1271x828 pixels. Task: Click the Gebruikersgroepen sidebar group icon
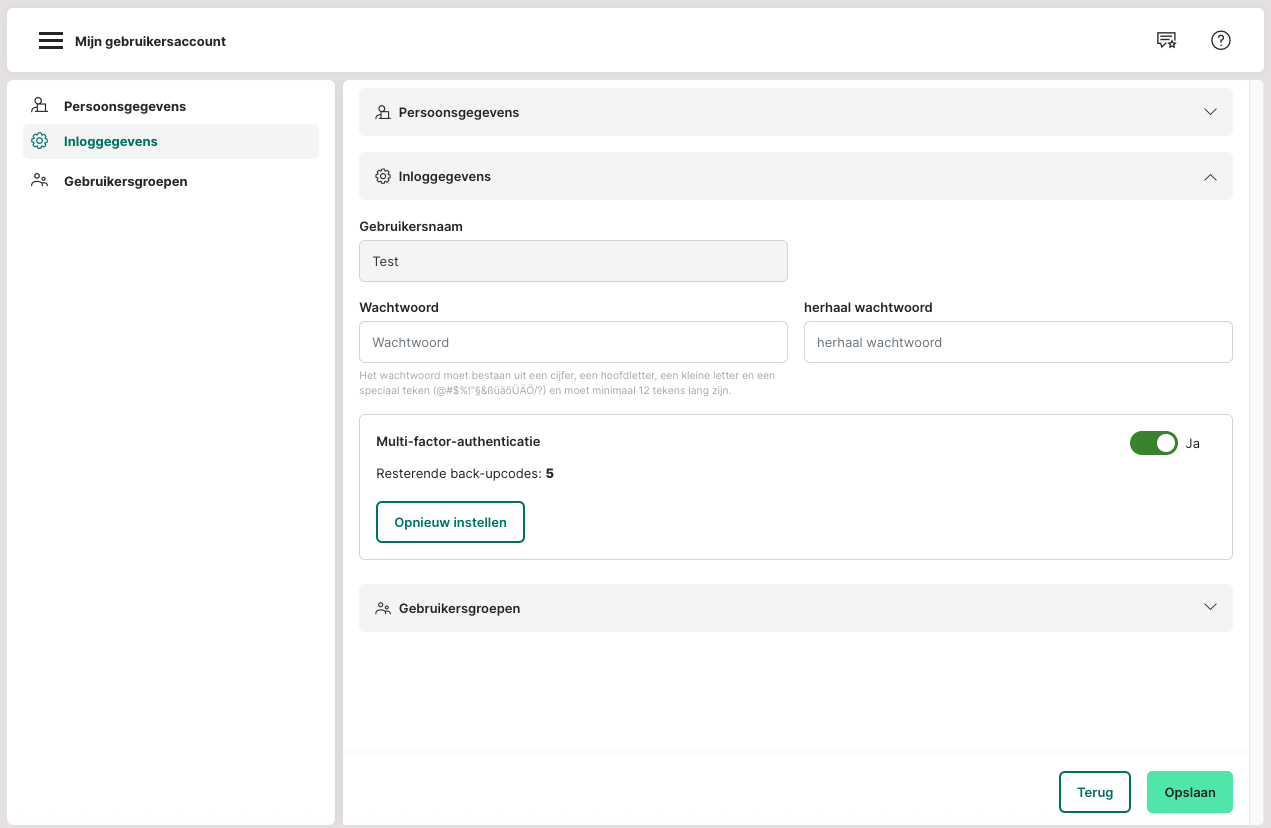click(x=40, y=181)
